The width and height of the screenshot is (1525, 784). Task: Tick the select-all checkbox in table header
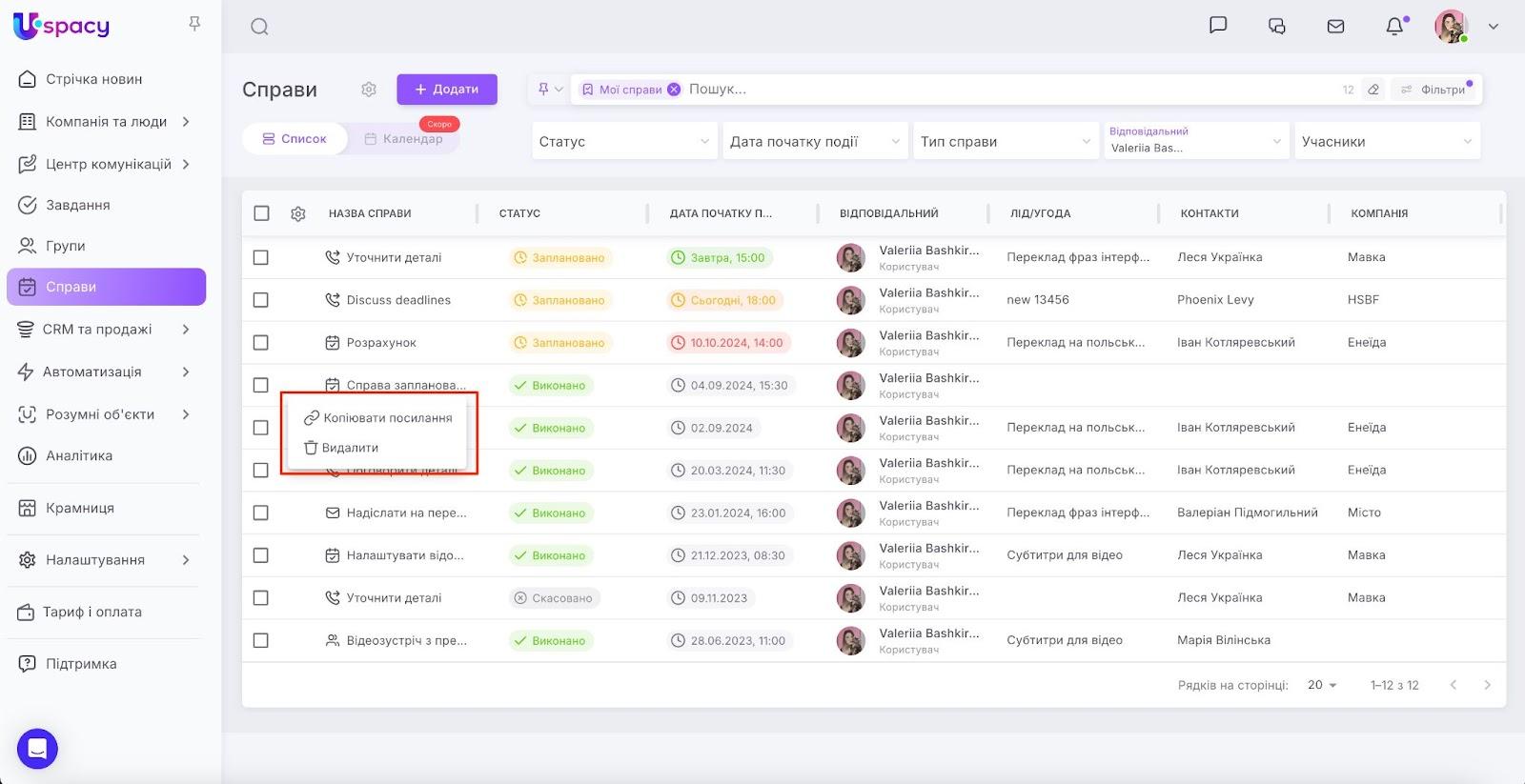[x=261, y=213]
